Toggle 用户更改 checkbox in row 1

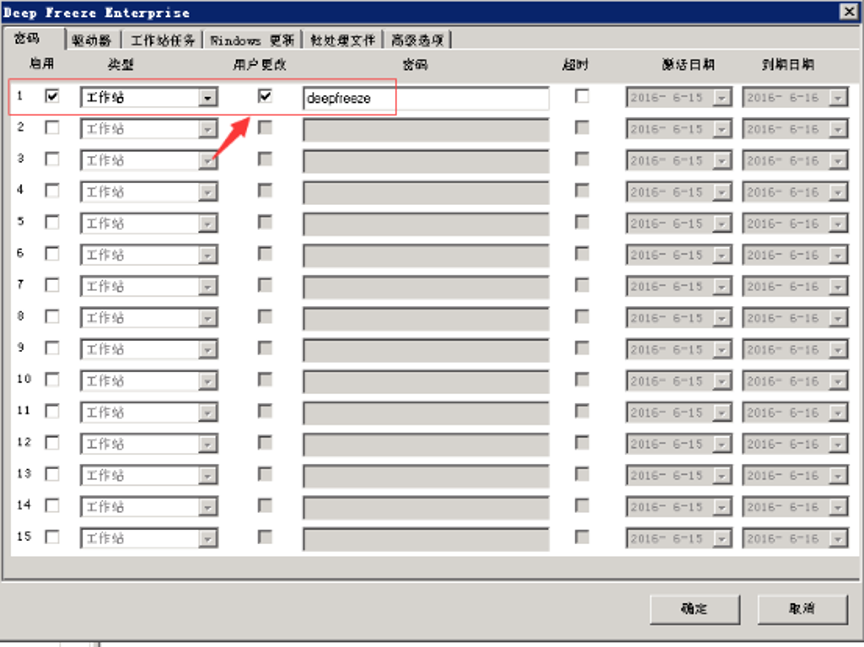pos(265,96)
